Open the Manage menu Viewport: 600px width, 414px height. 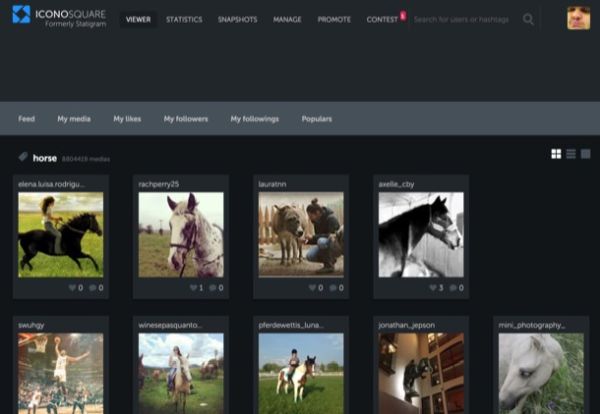pos(287,19)
